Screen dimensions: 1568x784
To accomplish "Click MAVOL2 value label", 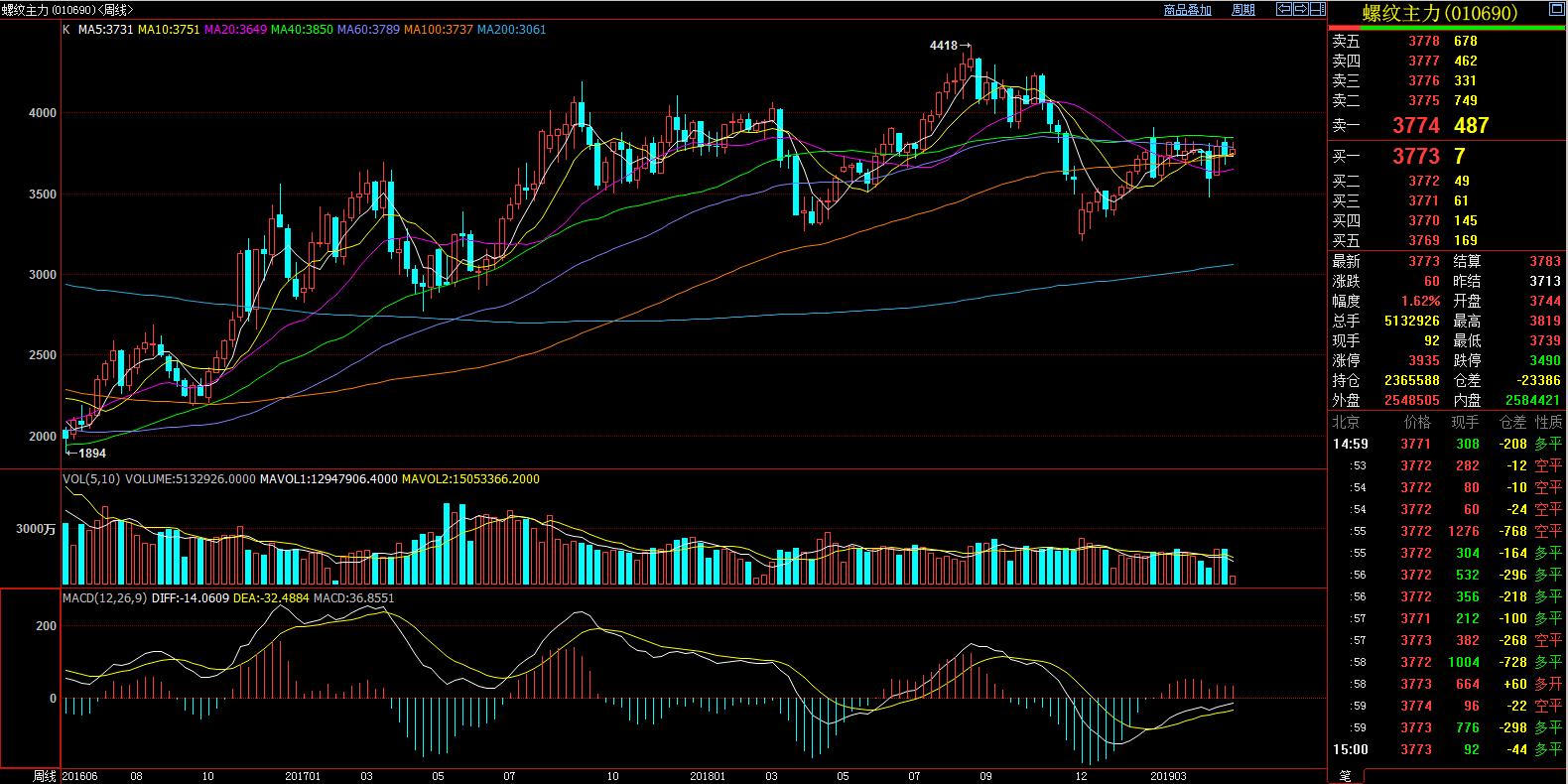I will pos(470,479).
